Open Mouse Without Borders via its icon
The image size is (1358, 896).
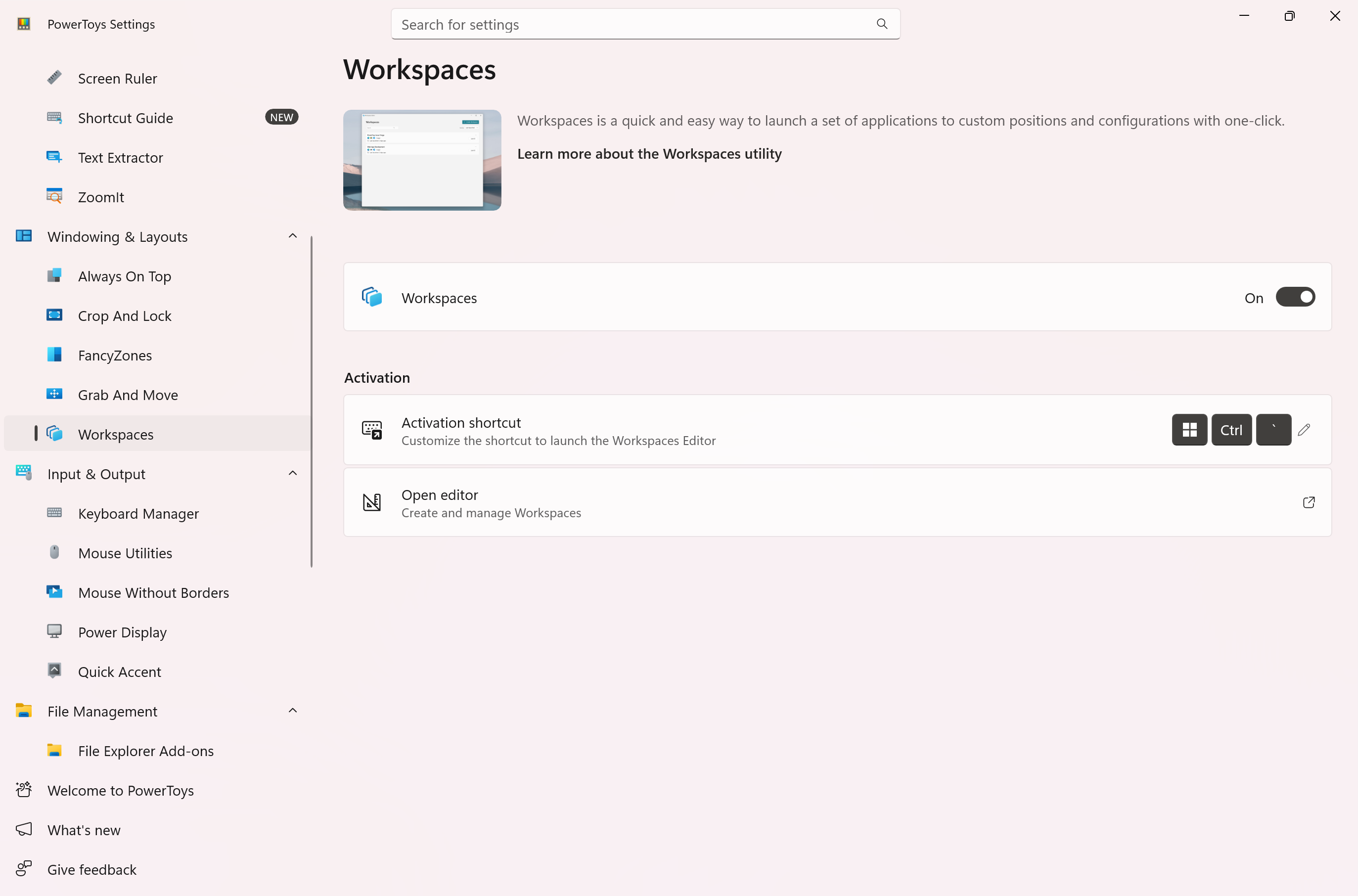[54, 591]
